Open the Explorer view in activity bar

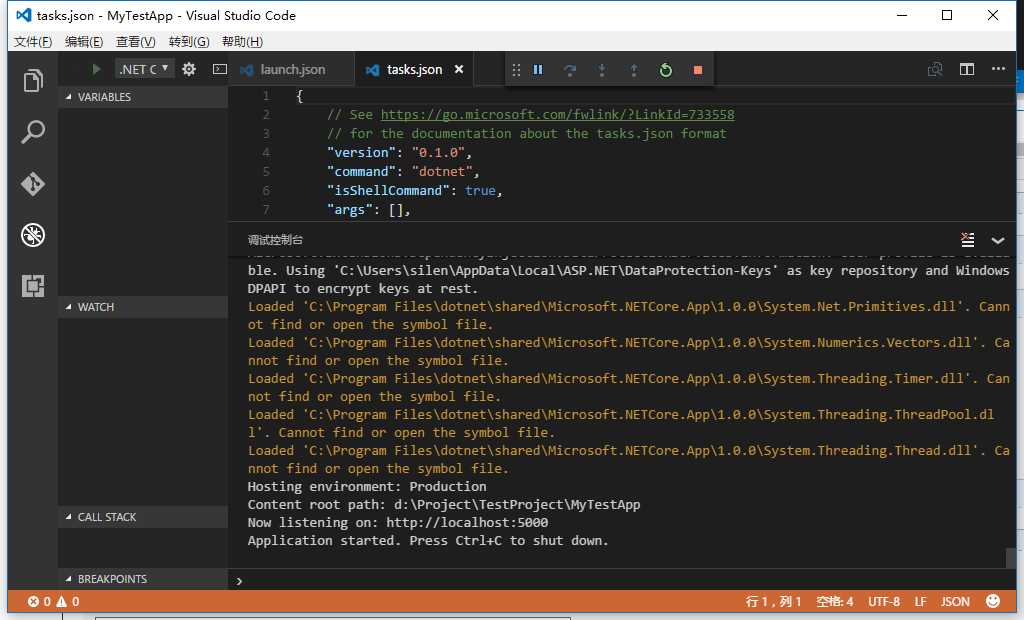(33, 80)
